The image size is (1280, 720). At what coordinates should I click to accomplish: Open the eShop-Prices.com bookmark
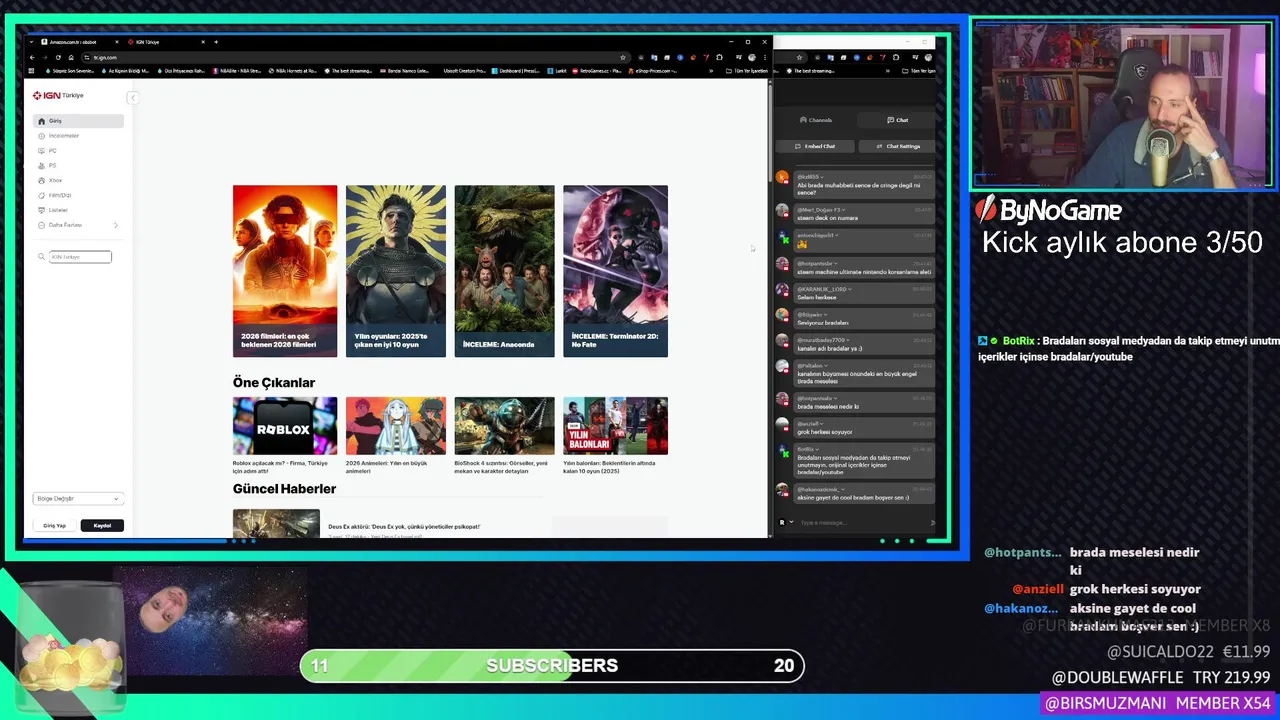(x=653, y=71)
